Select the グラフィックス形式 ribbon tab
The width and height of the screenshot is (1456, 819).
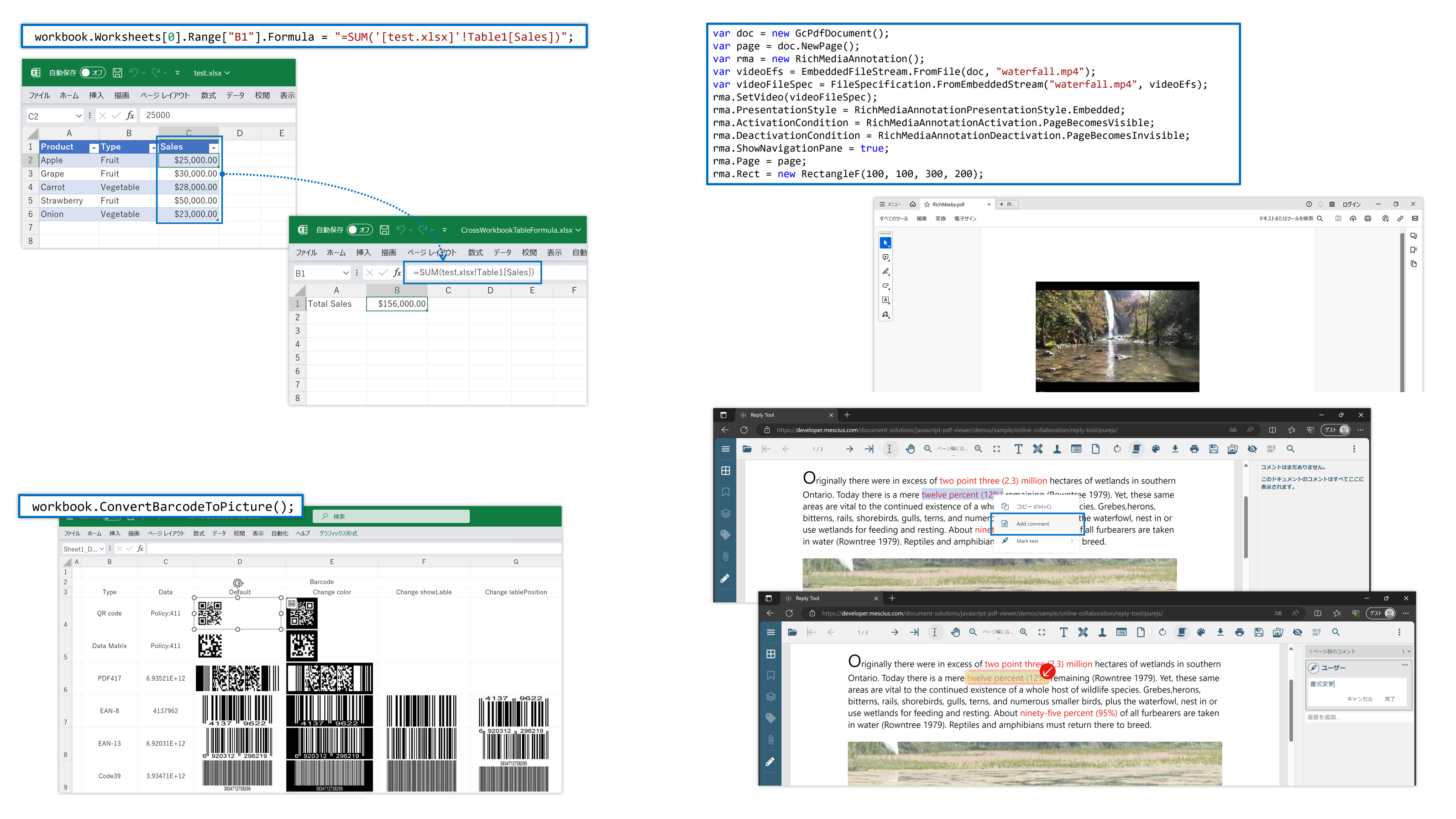pos(338,533)
